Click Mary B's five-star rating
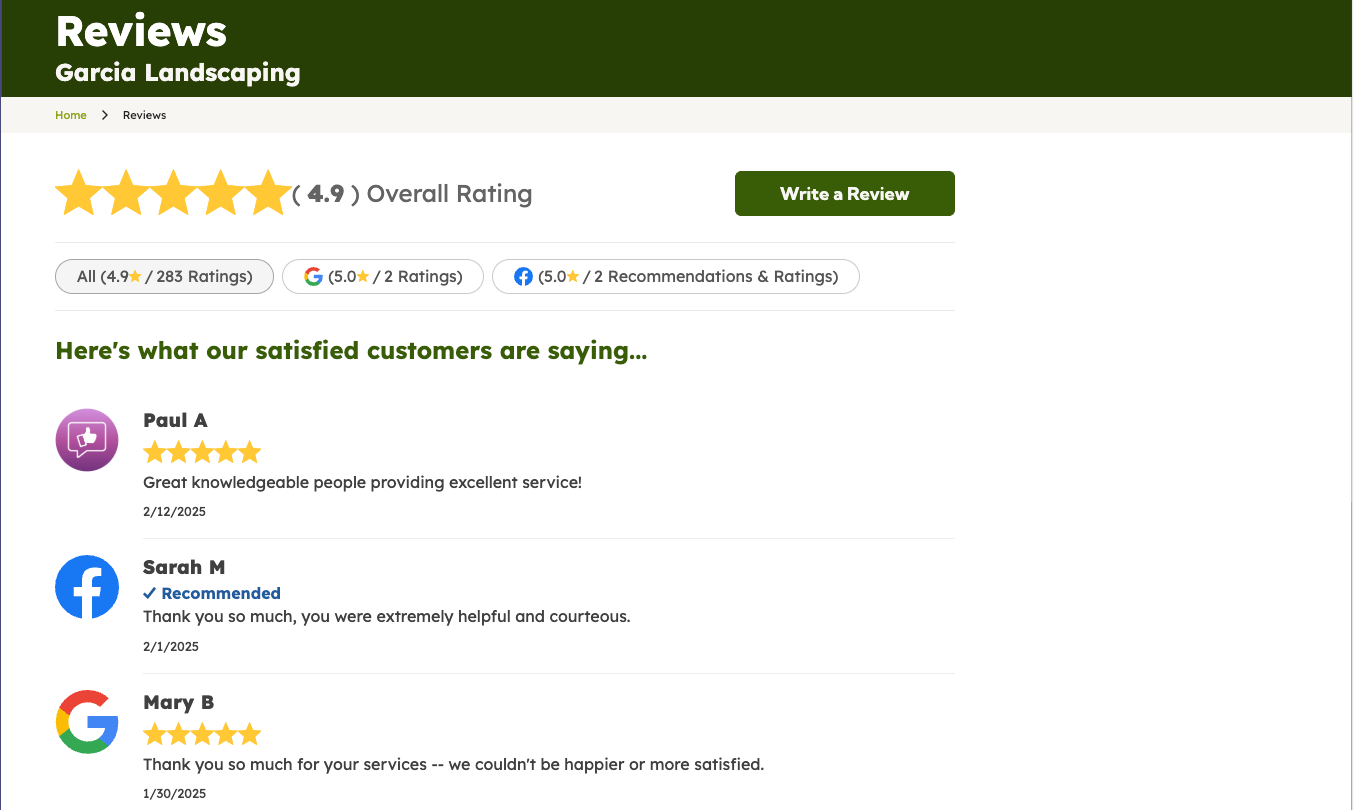The image size is (1354, 810). point(201,735)
